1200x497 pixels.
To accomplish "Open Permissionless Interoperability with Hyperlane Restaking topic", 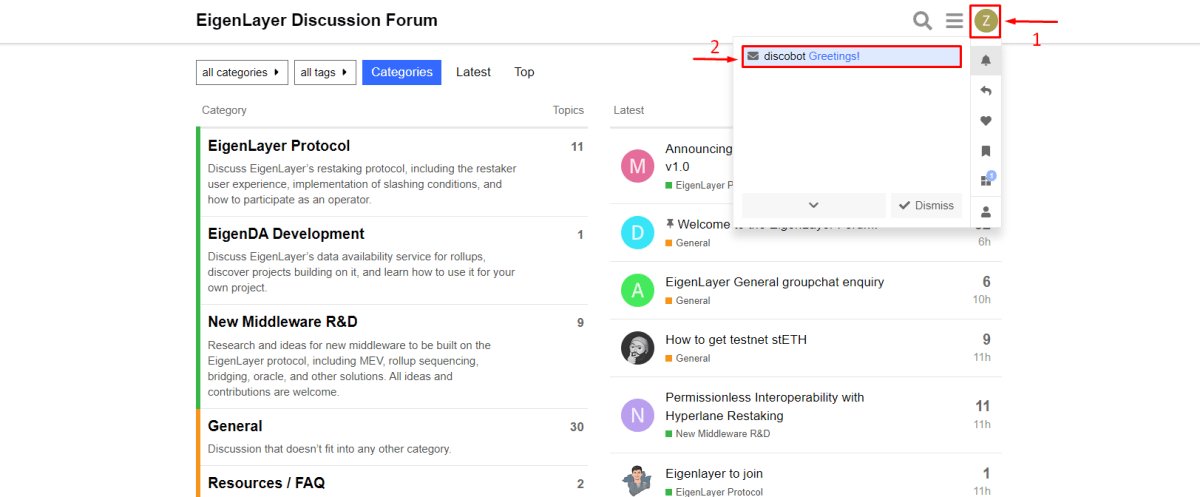I will tap(765, 406).
